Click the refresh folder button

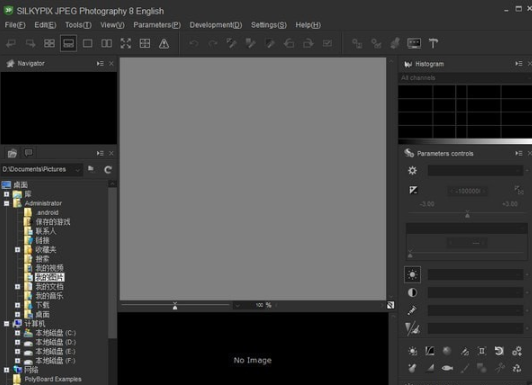[x=108, y=170]
